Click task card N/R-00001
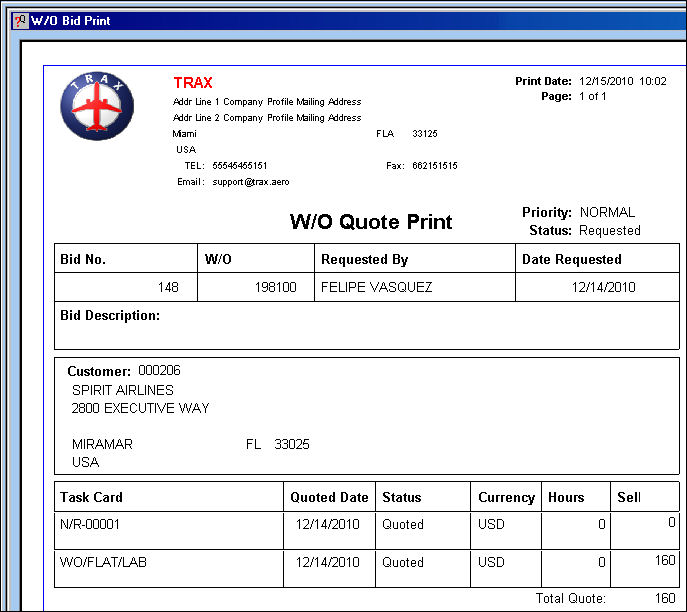The image size is (687, 612). pyautogui.click(x=90, y=524)
